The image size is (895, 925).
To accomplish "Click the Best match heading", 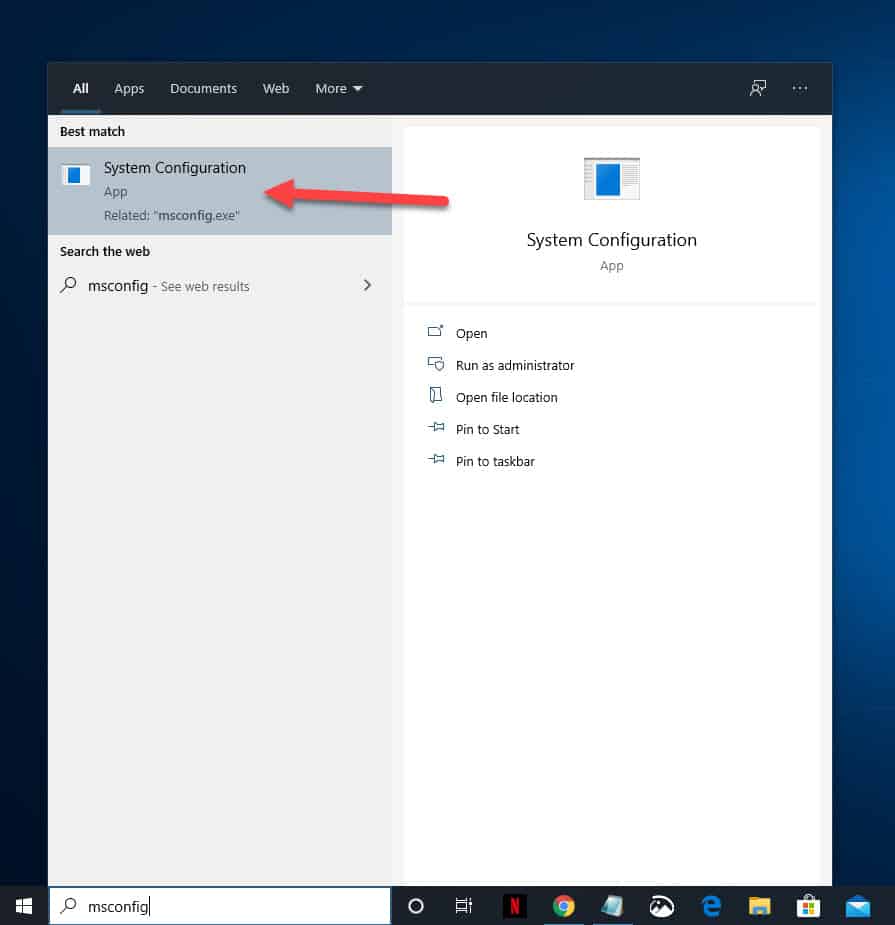I will 92,132.
